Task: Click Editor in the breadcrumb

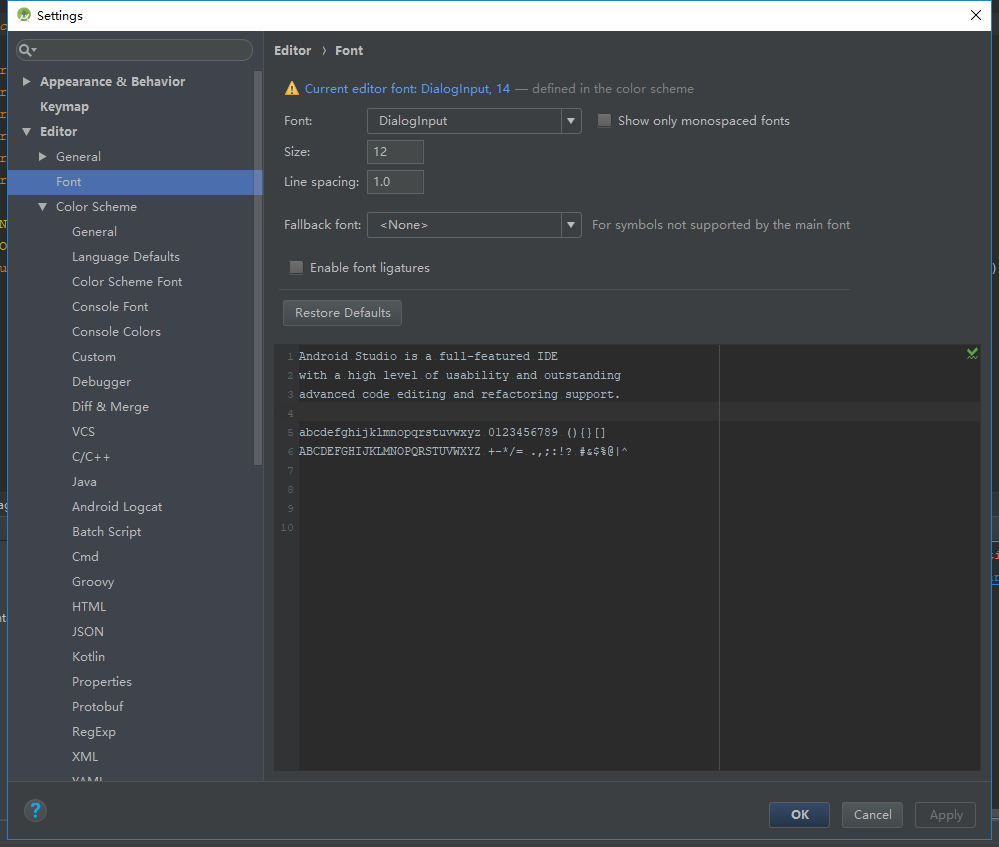Action: [x=292, y=50]
